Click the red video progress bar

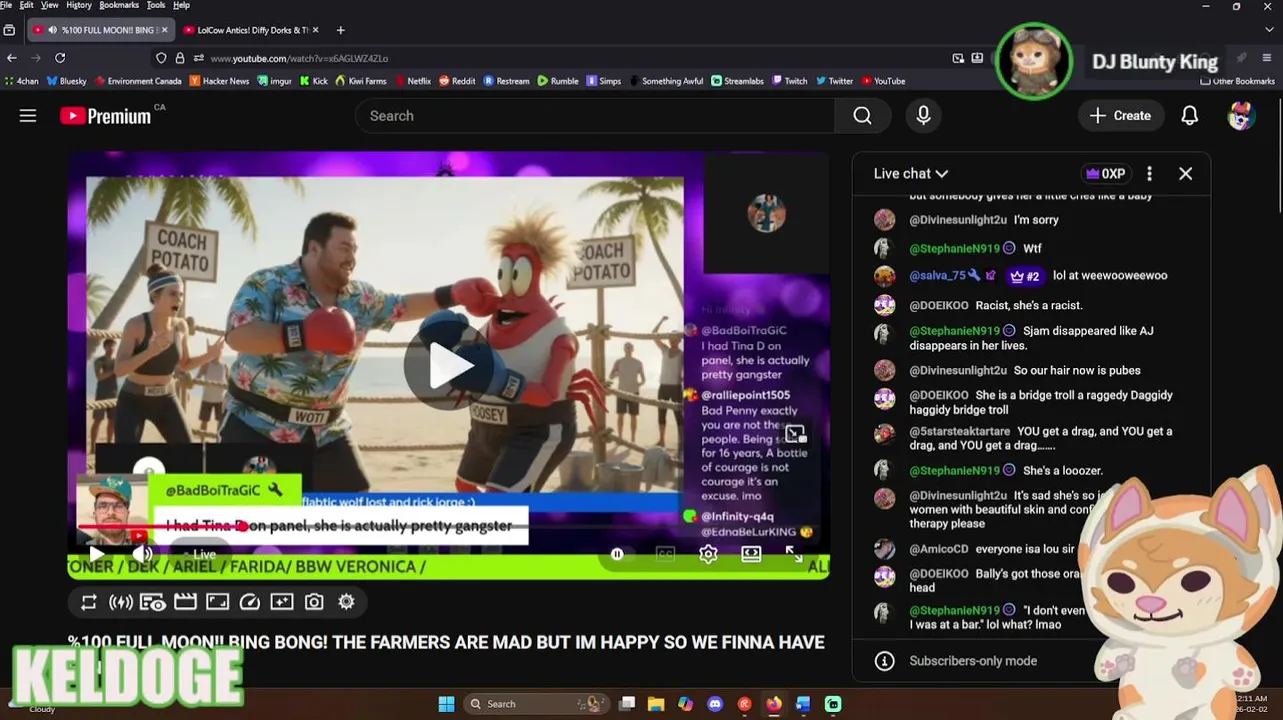(160, 527)
